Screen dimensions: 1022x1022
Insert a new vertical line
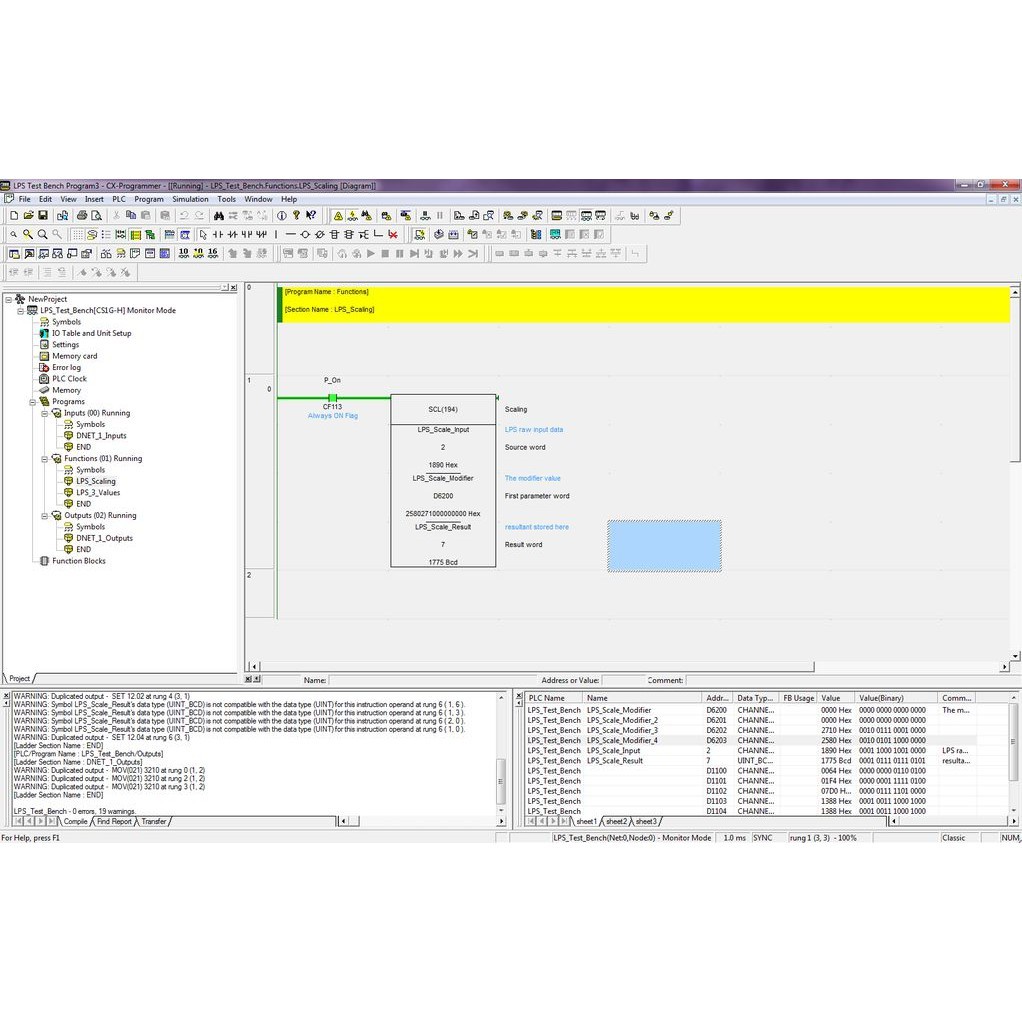pos(276,235)
